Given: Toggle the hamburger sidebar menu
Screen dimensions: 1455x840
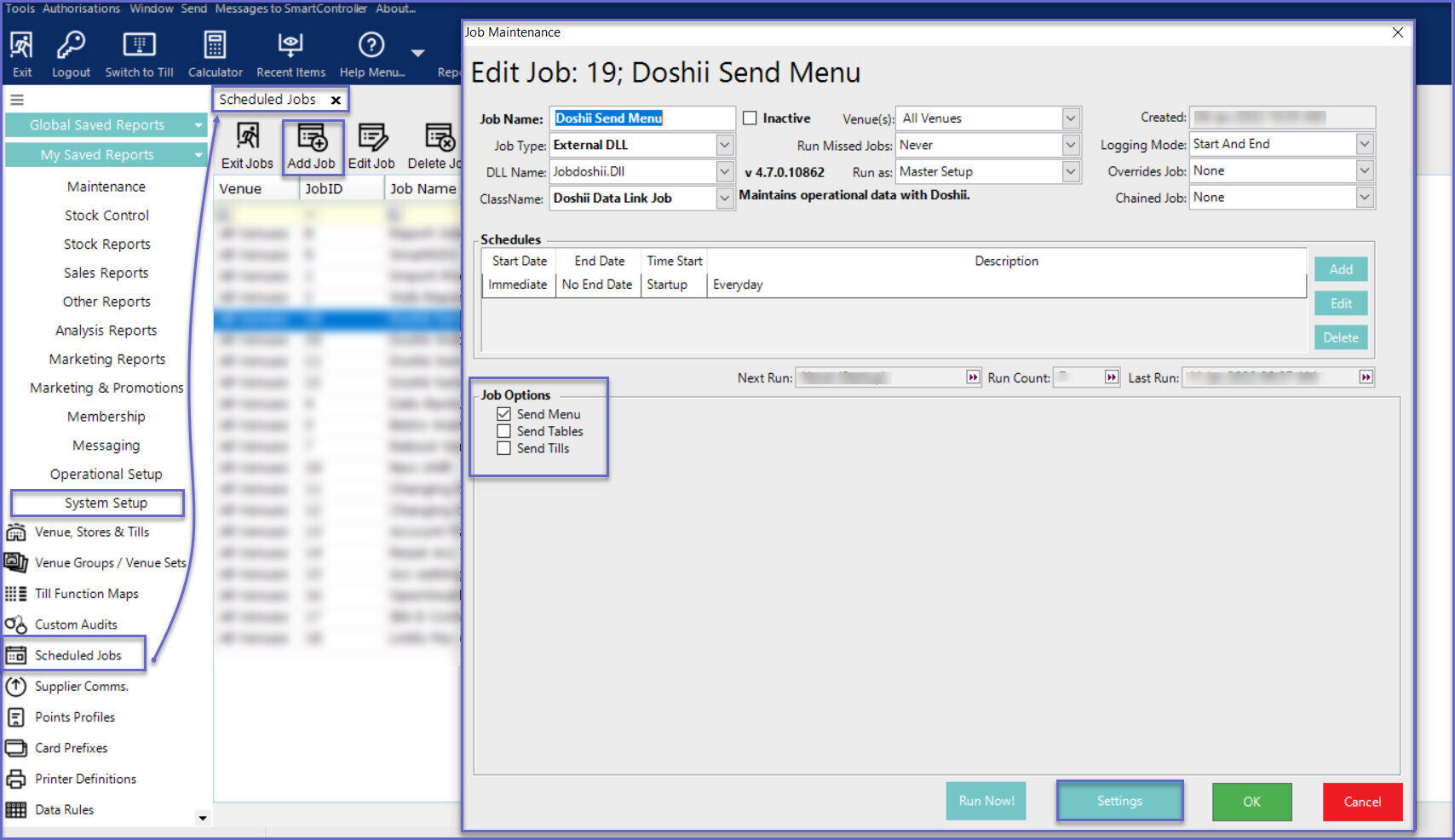Looking at the screenshot, I should coord(17,100).
